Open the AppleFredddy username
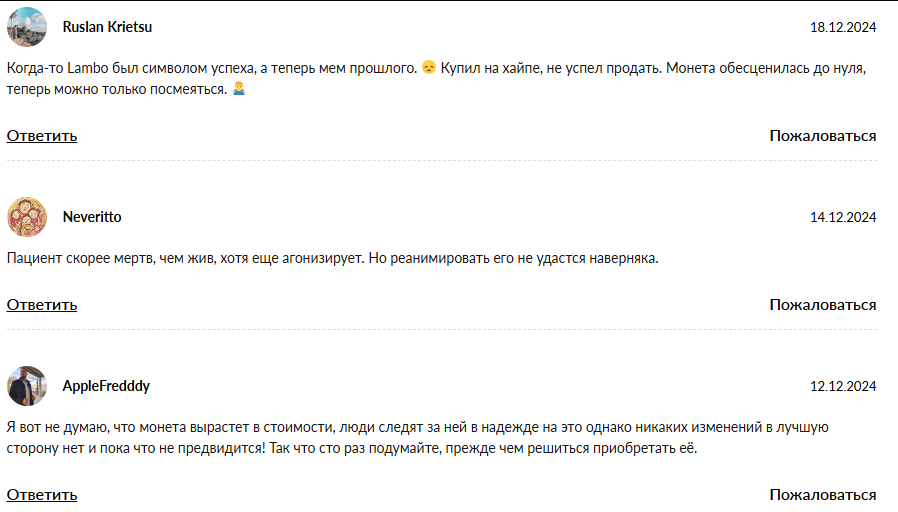 click(106, 386)
